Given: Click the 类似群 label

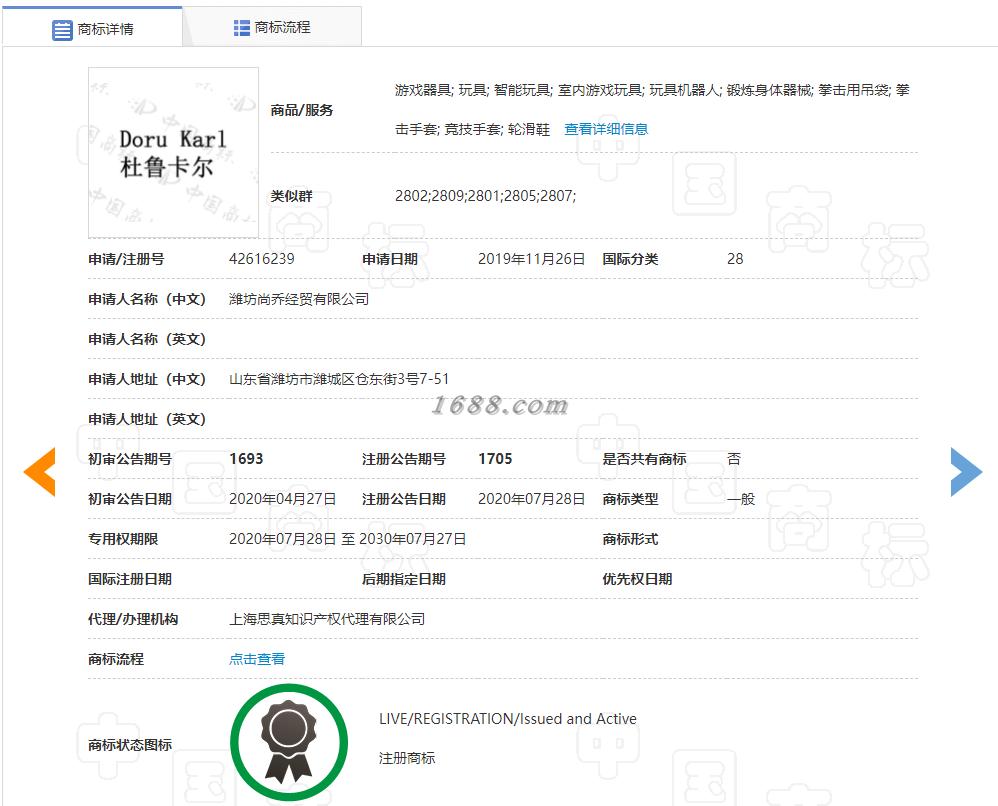Looking at the screenshot, I should click(x=292, y=196).
